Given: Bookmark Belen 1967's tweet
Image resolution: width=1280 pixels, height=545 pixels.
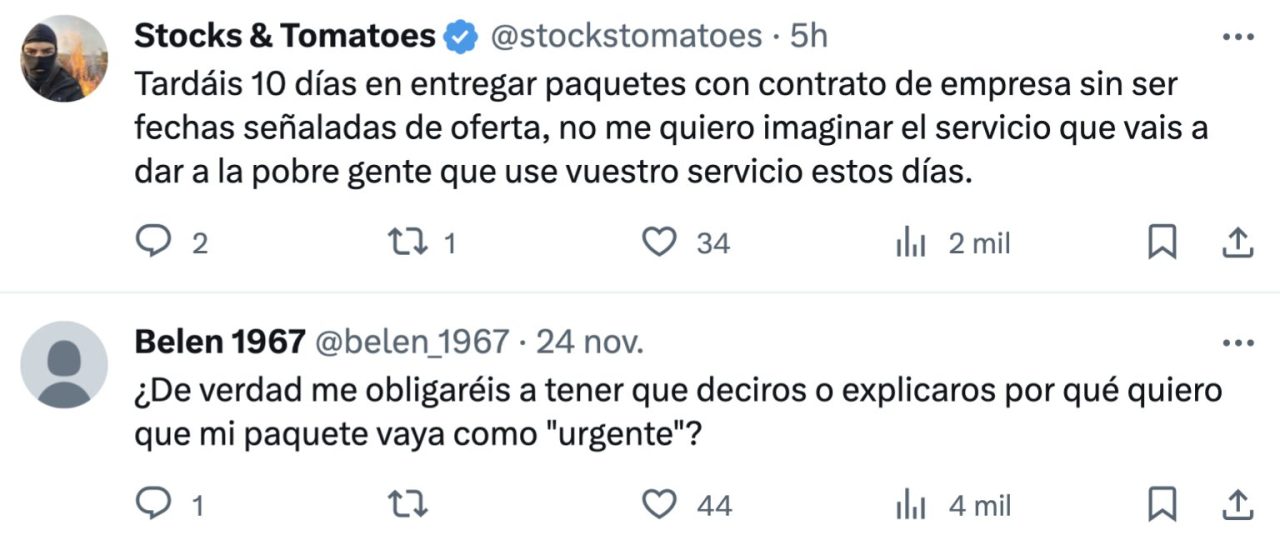Looking at the screenshot, I should (x=1161, y=505).
